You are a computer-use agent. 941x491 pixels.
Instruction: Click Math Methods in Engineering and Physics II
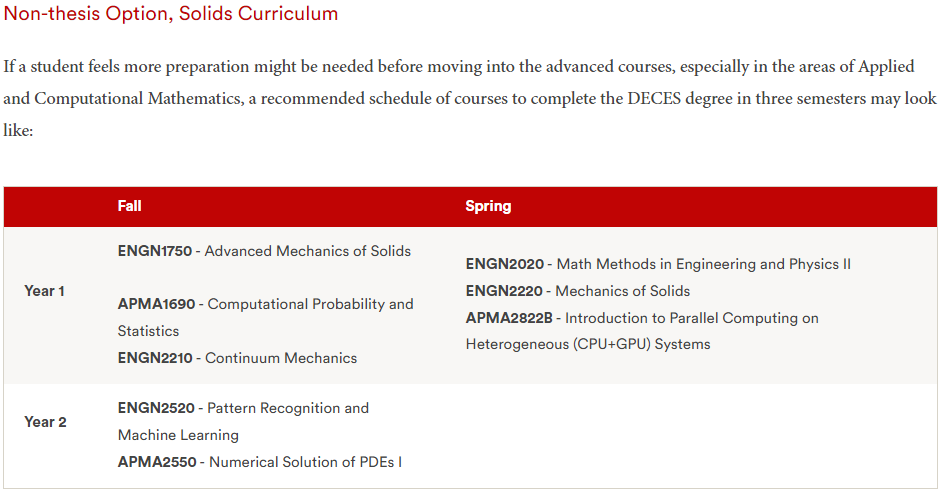point(704,264)
